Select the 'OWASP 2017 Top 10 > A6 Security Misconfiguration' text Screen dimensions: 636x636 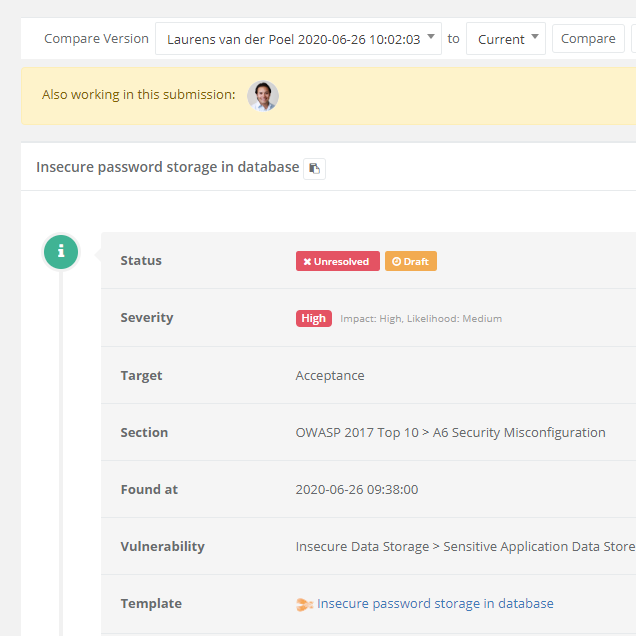[450, 433]
